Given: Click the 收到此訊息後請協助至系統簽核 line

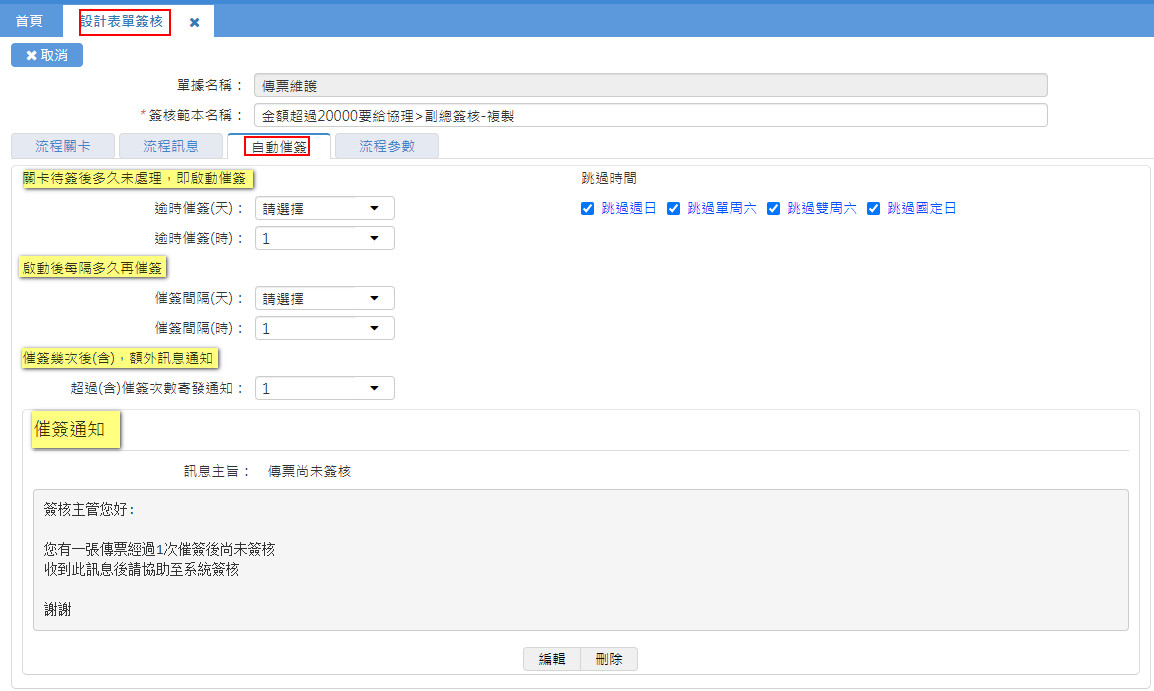Looking at the screenshot, I should click(141, 570).
